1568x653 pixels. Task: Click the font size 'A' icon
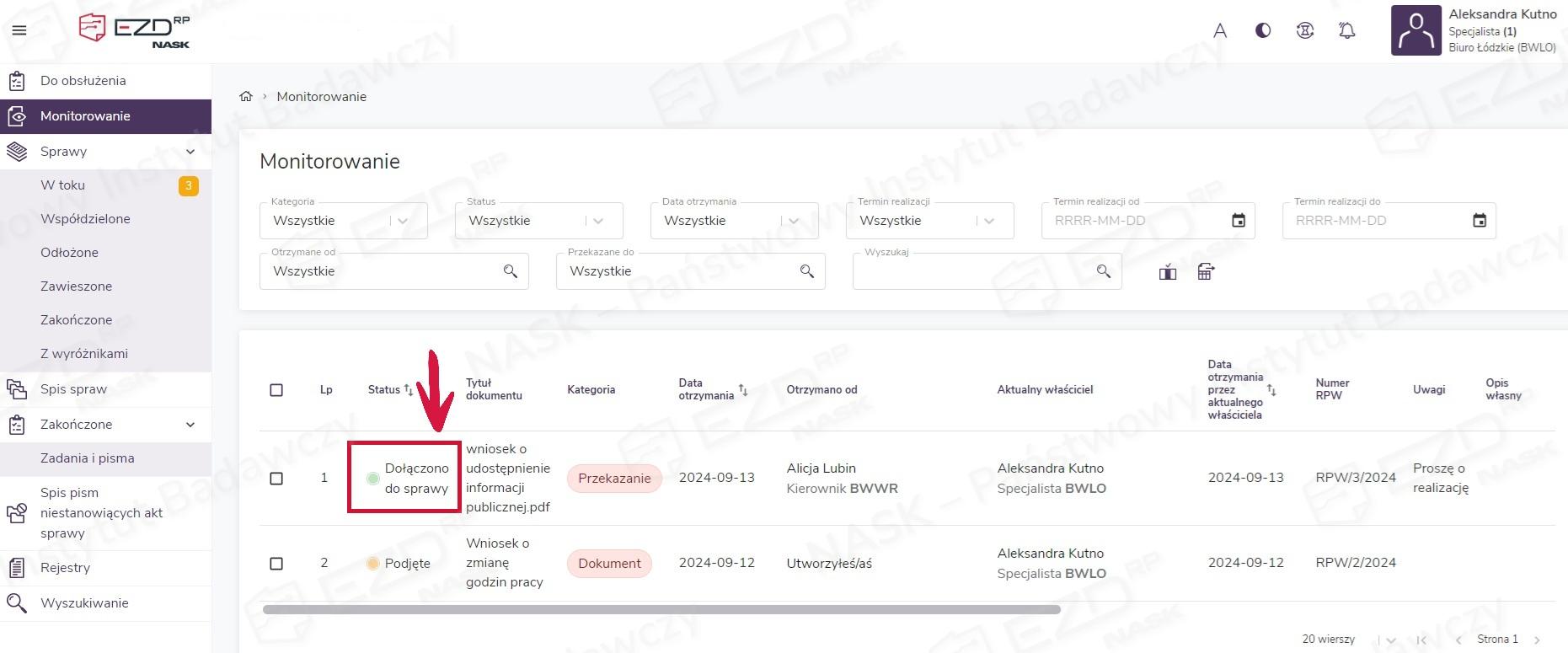tap(1219, 31)
